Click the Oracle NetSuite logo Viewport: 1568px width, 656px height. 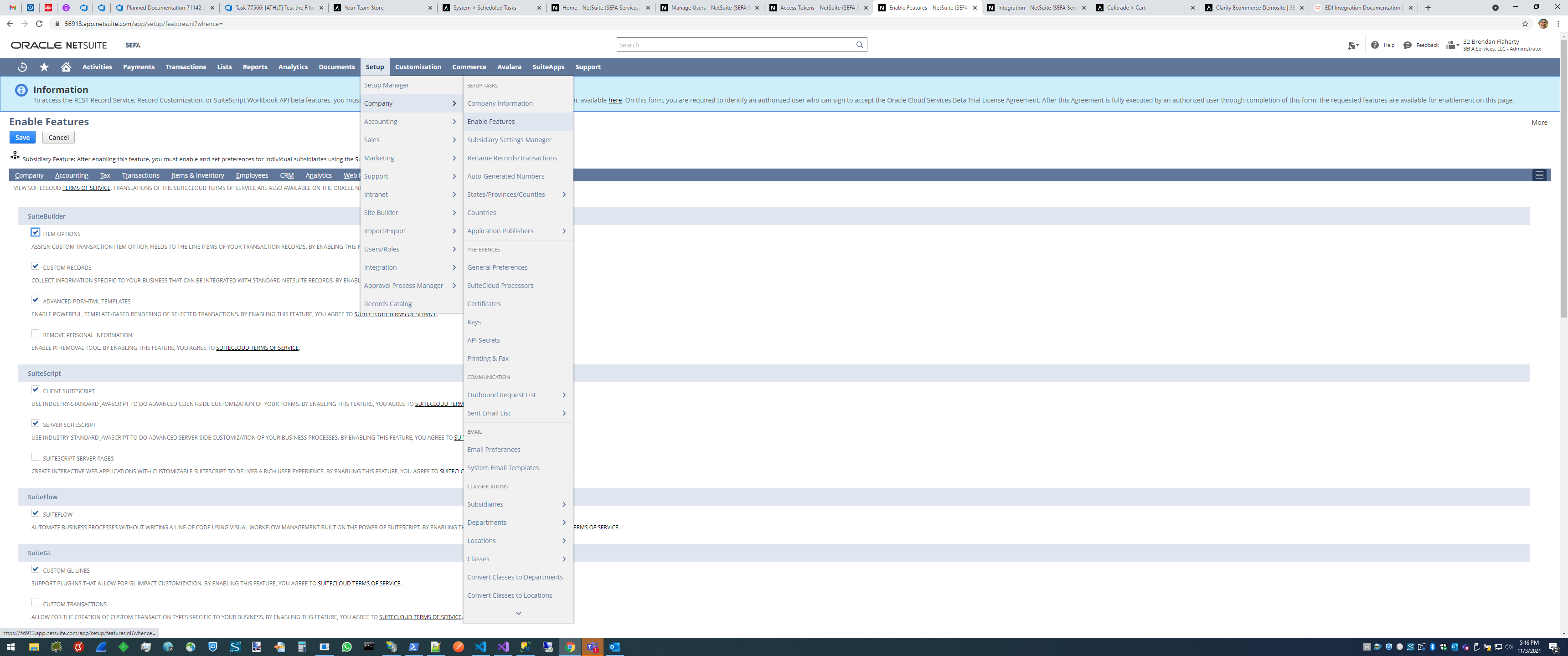[x=58, y=45]
